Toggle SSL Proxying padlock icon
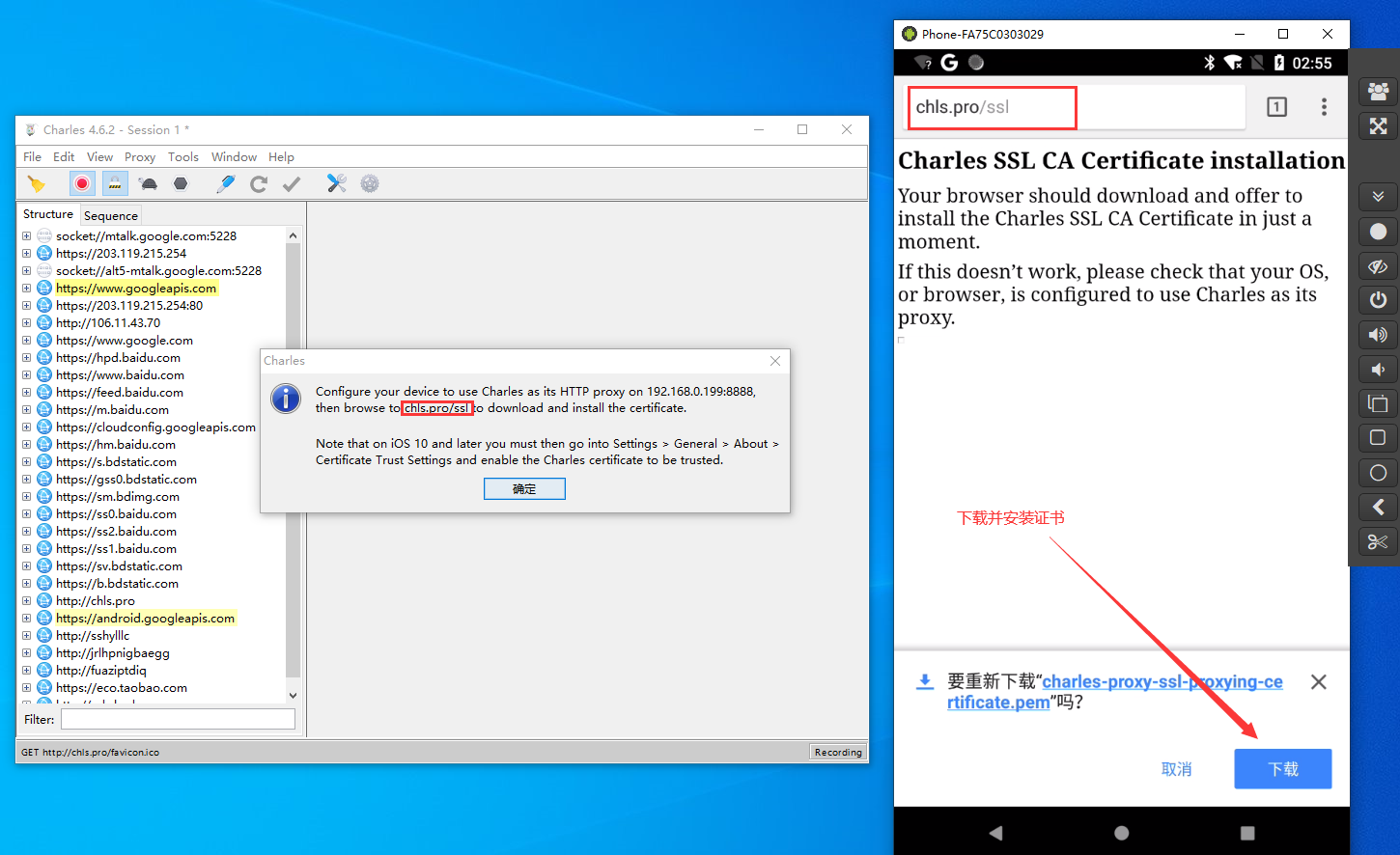 point(115,183)
